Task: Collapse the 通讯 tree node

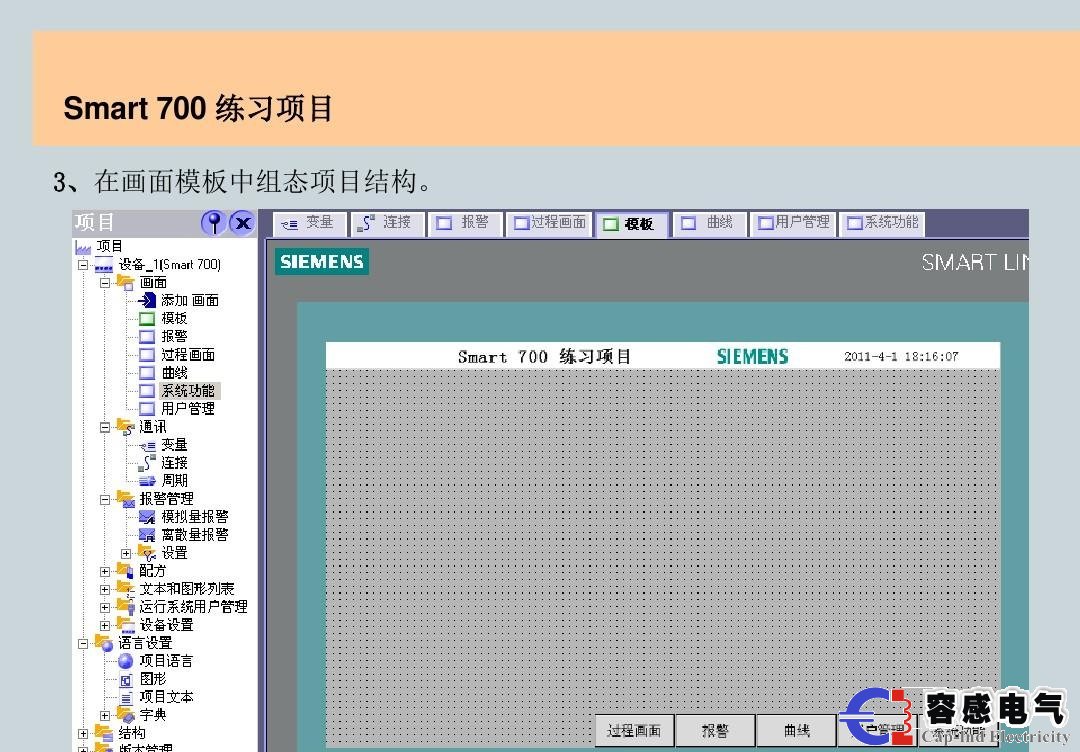Action: tap(105, 427)
